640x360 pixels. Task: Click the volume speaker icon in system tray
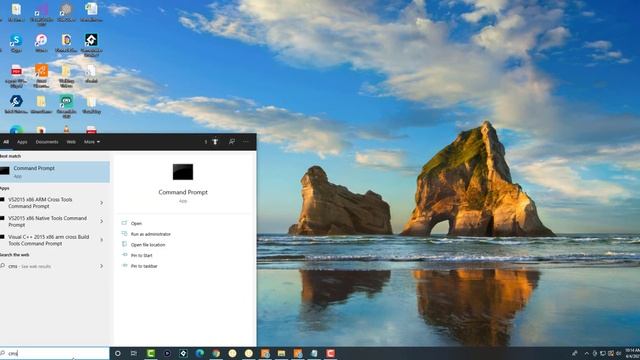(618, 353)
